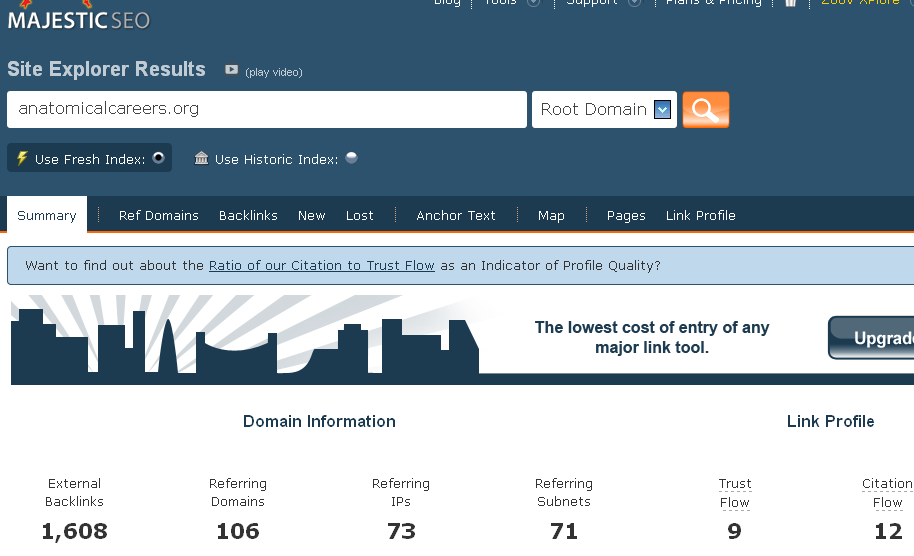Click the Citation Flow label
The height and width of the screenshot is (556, 914).
point(887,493)
